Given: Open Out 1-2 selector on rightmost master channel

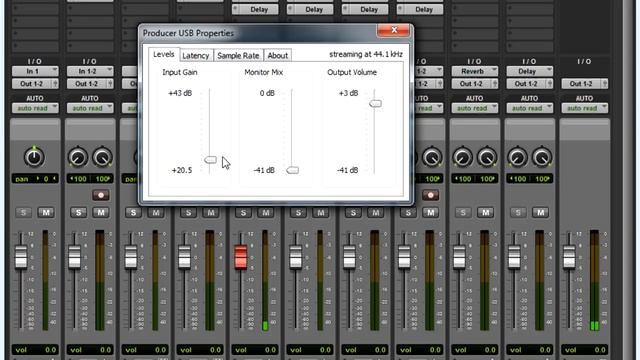Looking at the screenshot, I should pos(584,84).
